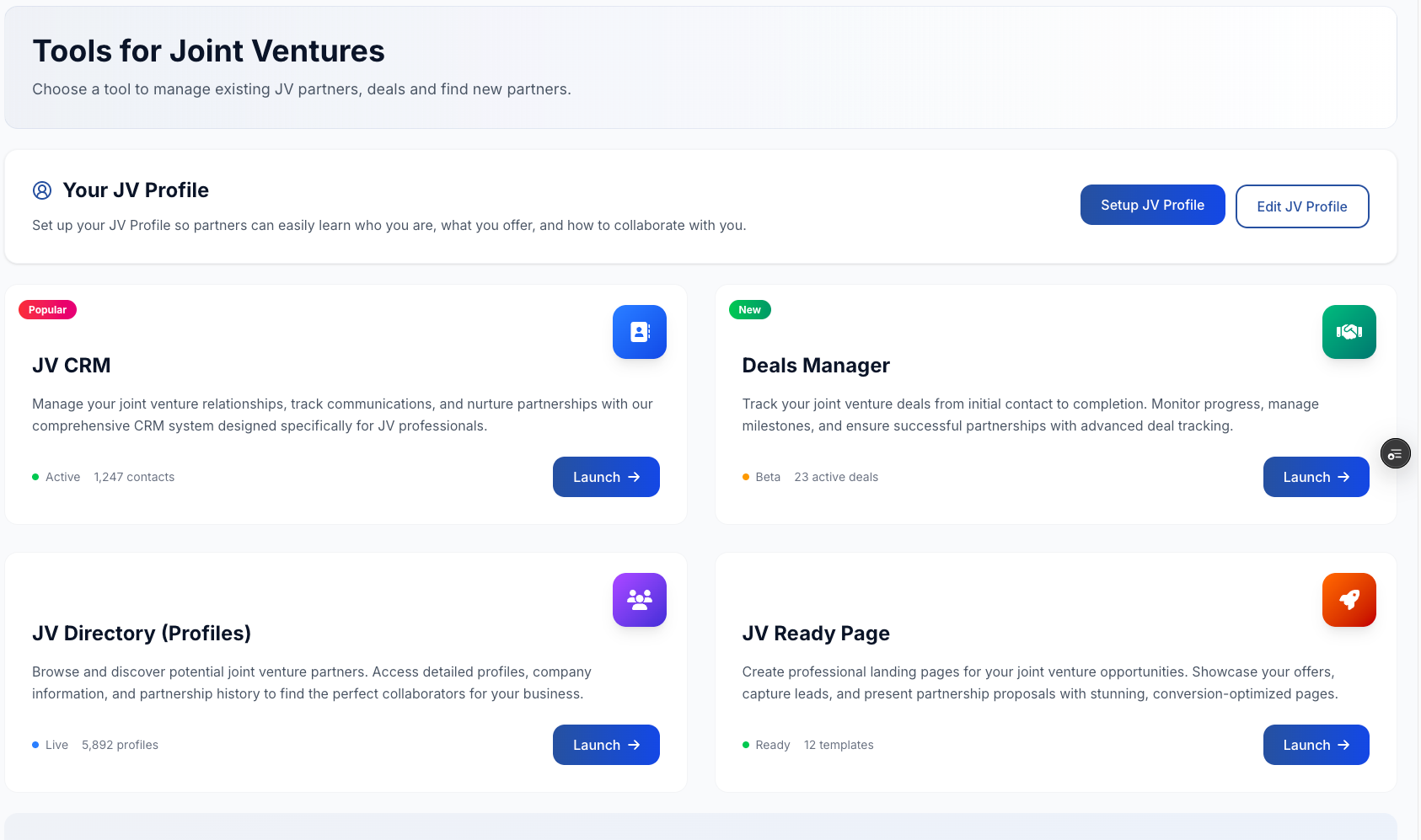
Task: Click the 5,892 profiles counter
Action: (x=120, y=745)
